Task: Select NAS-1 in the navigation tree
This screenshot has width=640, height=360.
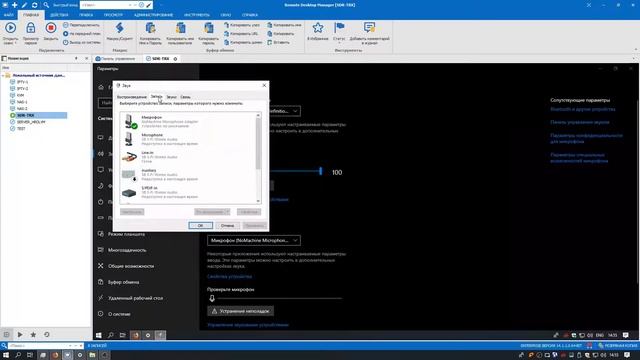Action: click(x=22, y=102)
